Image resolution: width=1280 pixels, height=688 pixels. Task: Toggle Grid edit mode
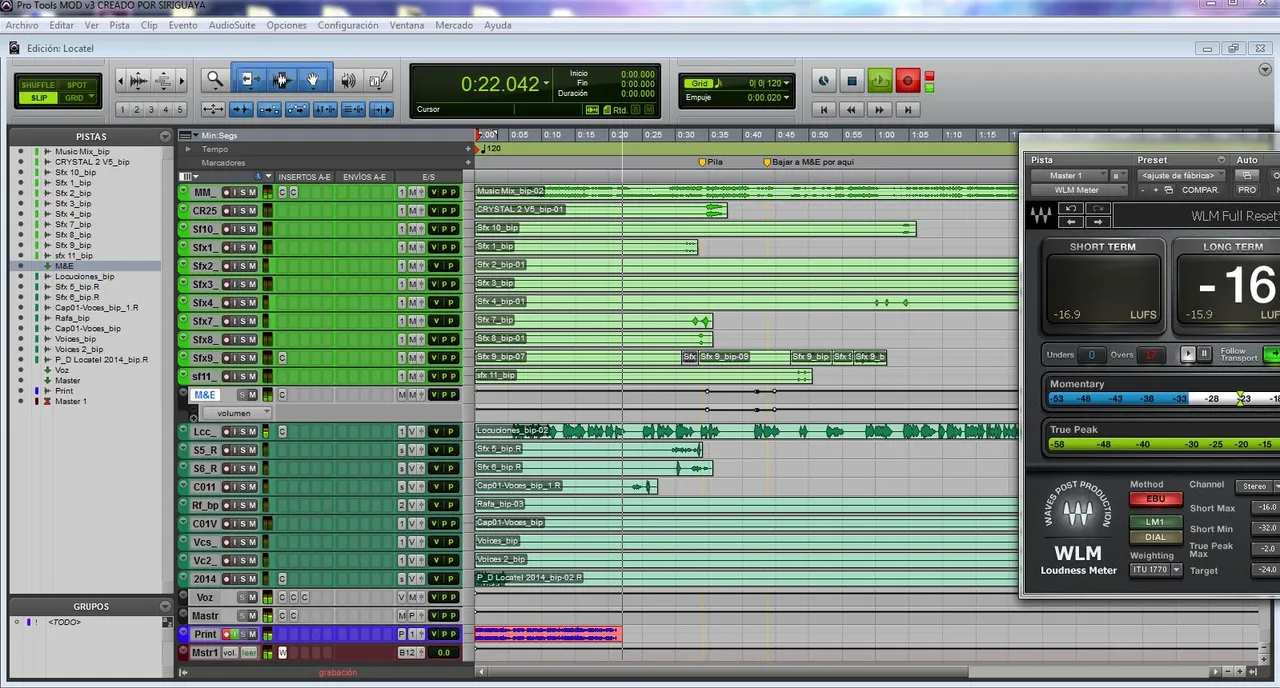click(77, 98)
